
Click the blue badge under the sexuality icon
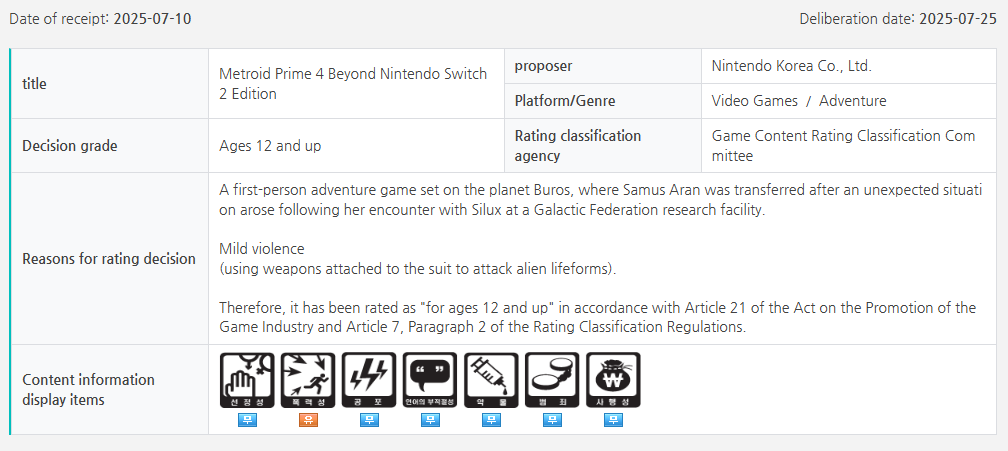point(247,420)
